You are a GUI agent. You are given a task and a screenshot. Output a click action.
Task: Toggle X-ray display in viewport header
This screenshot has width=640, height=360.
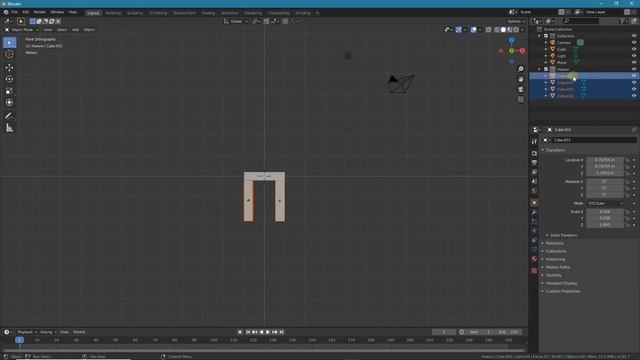(x=489, y=30)
